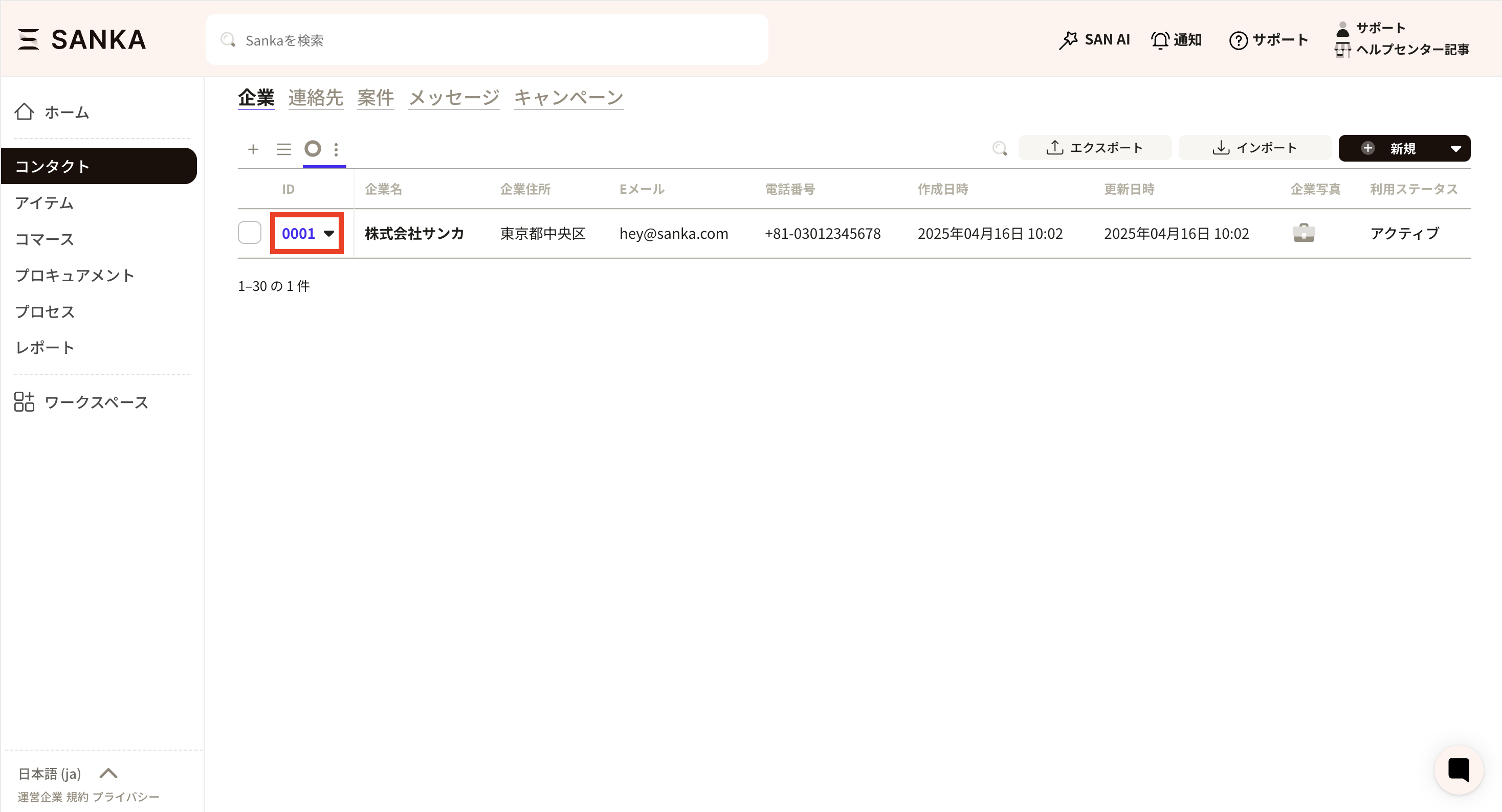Switch to the list view icon

tap(283, 149)
